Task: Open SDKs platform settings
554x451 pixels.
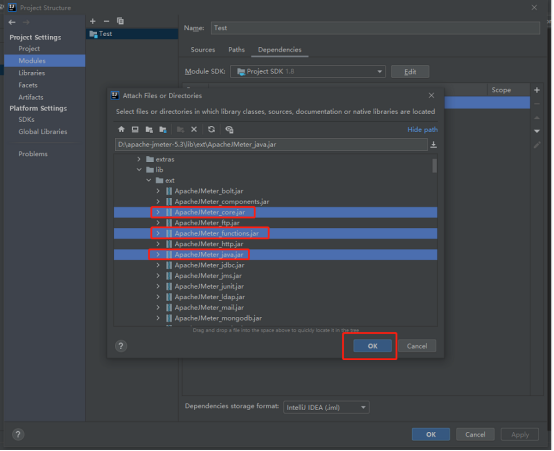Action: click(x=26, y=119)
